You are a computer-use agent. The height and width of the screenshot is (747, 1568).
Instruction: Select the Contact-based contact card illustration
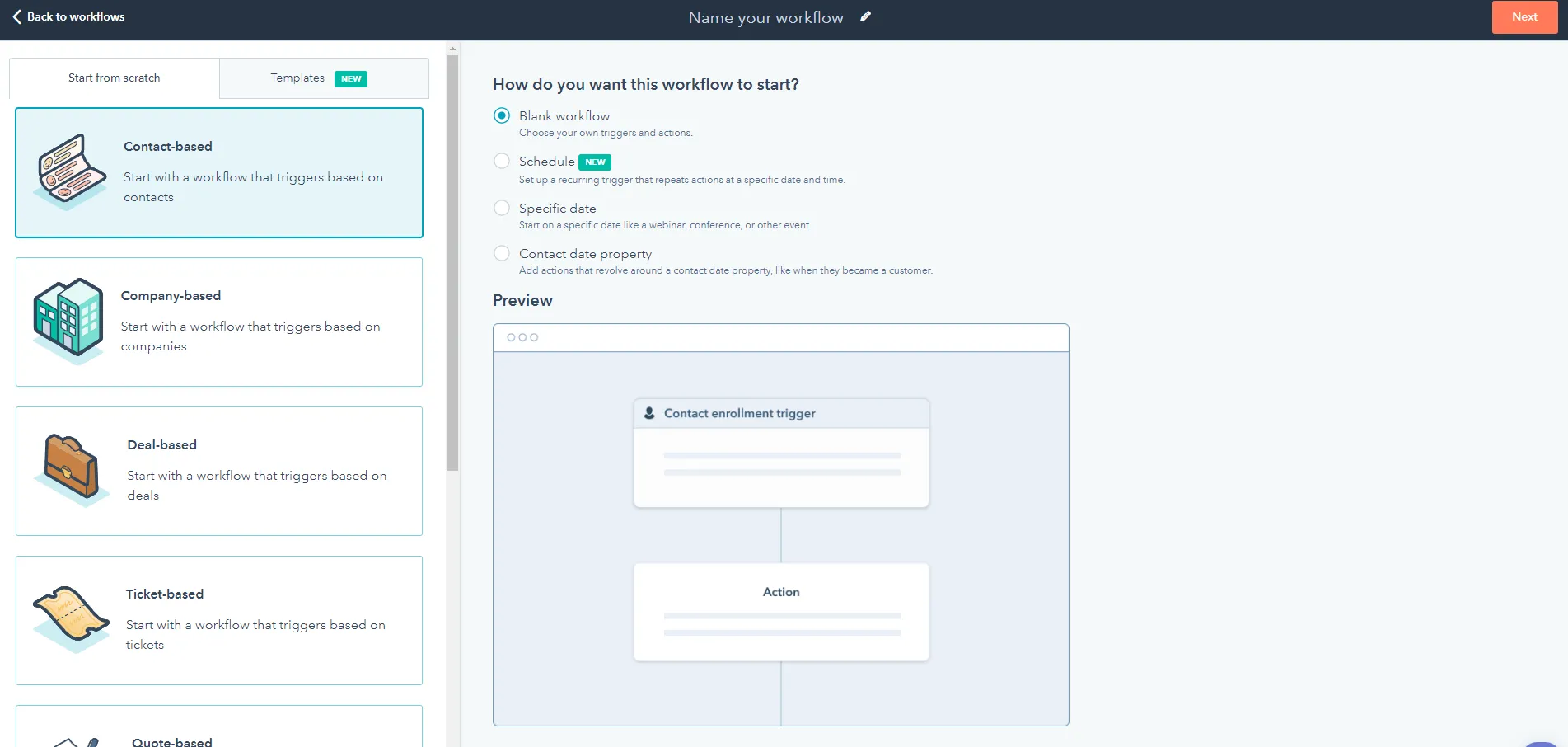tap(70, 171)
